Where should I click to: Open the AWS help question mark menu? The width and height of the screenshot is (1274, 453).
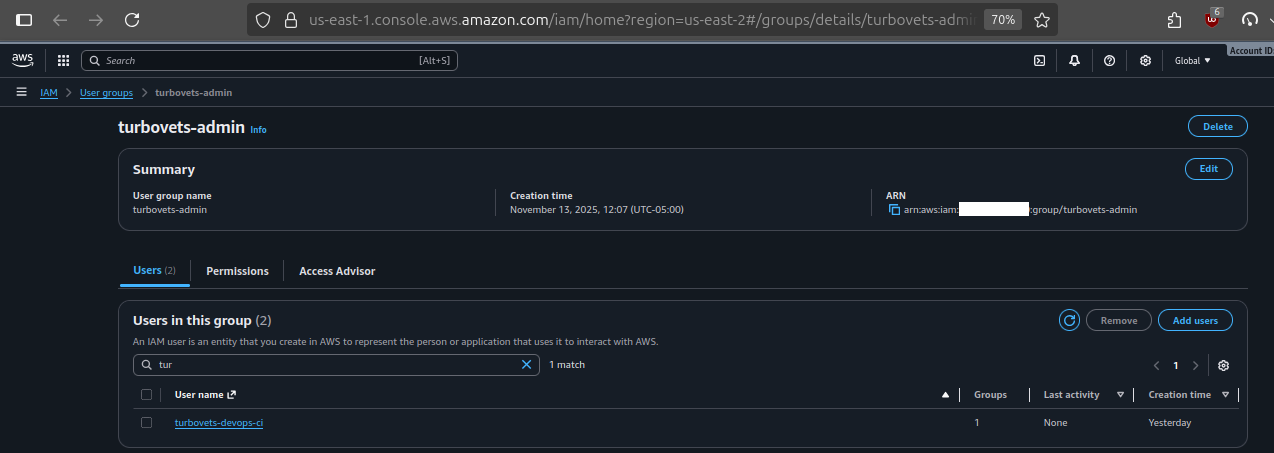1109,61
